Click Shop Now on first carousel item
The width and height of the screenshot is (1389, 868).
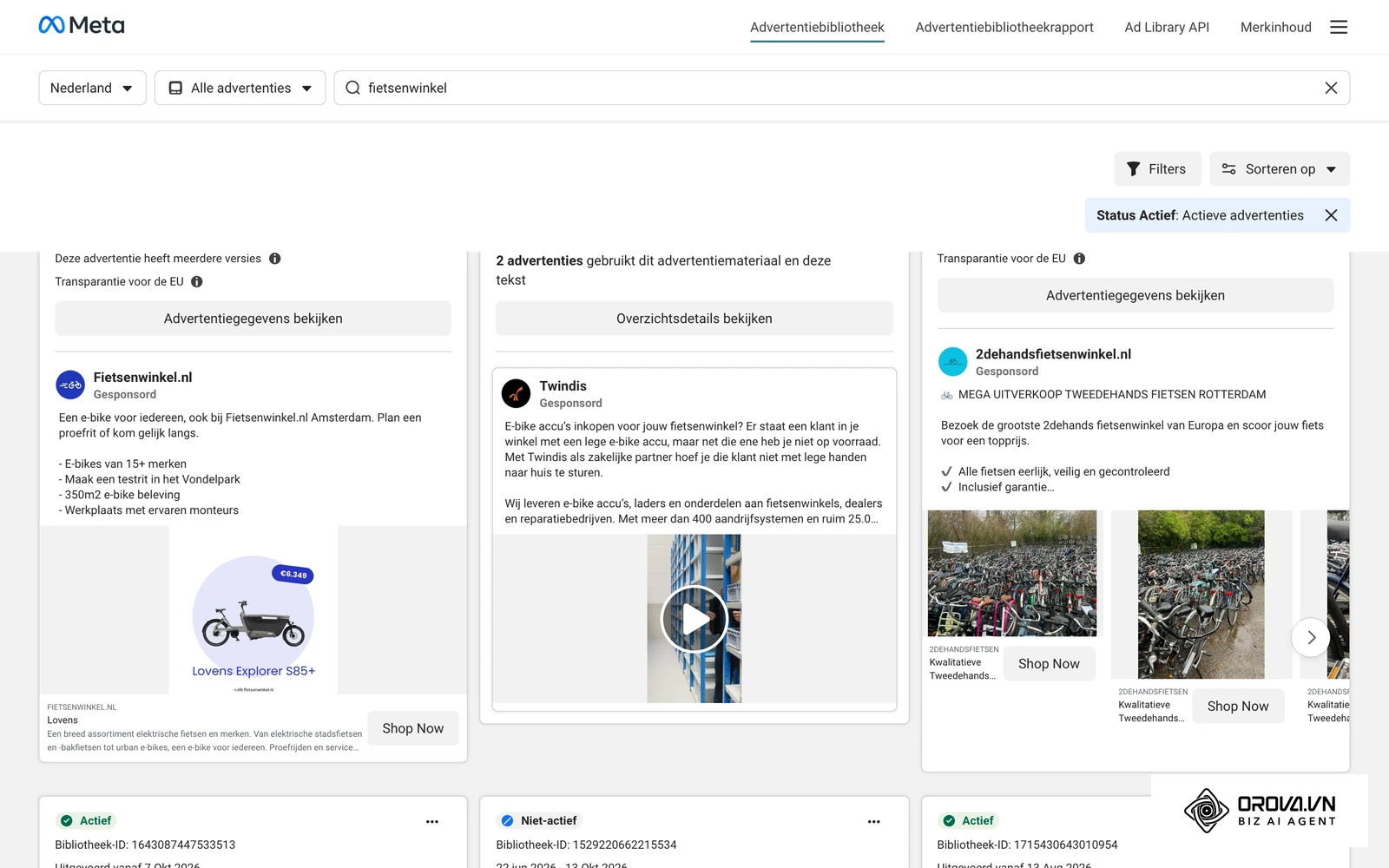[1049, 663]
